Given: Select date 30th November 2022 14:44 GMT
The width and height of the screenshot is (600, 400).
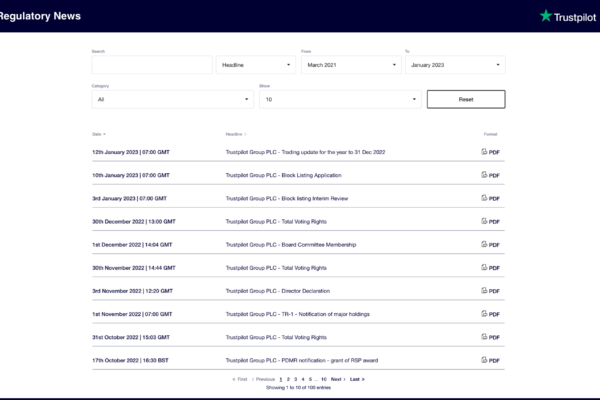Looking at the screenshot, I should [x=134, y=268].
